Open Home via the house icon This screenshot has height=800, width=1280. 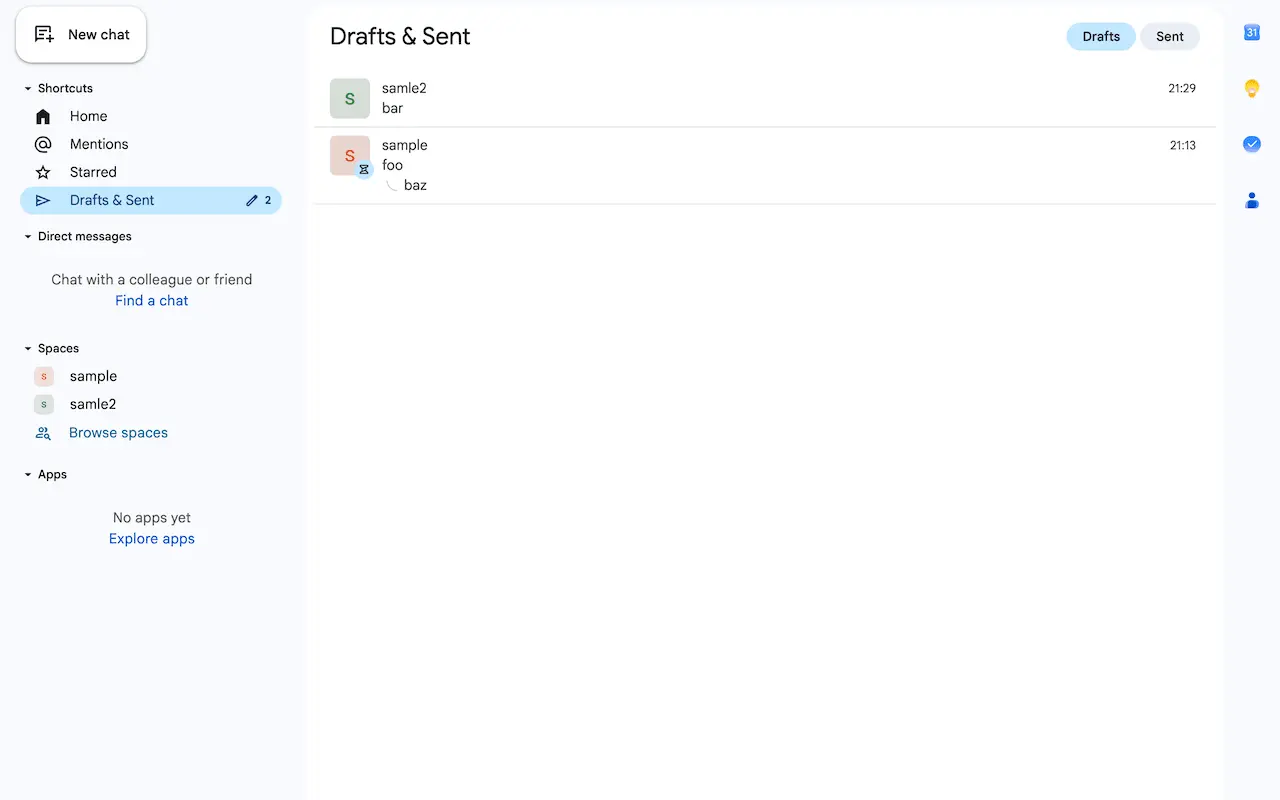[43, 116]
